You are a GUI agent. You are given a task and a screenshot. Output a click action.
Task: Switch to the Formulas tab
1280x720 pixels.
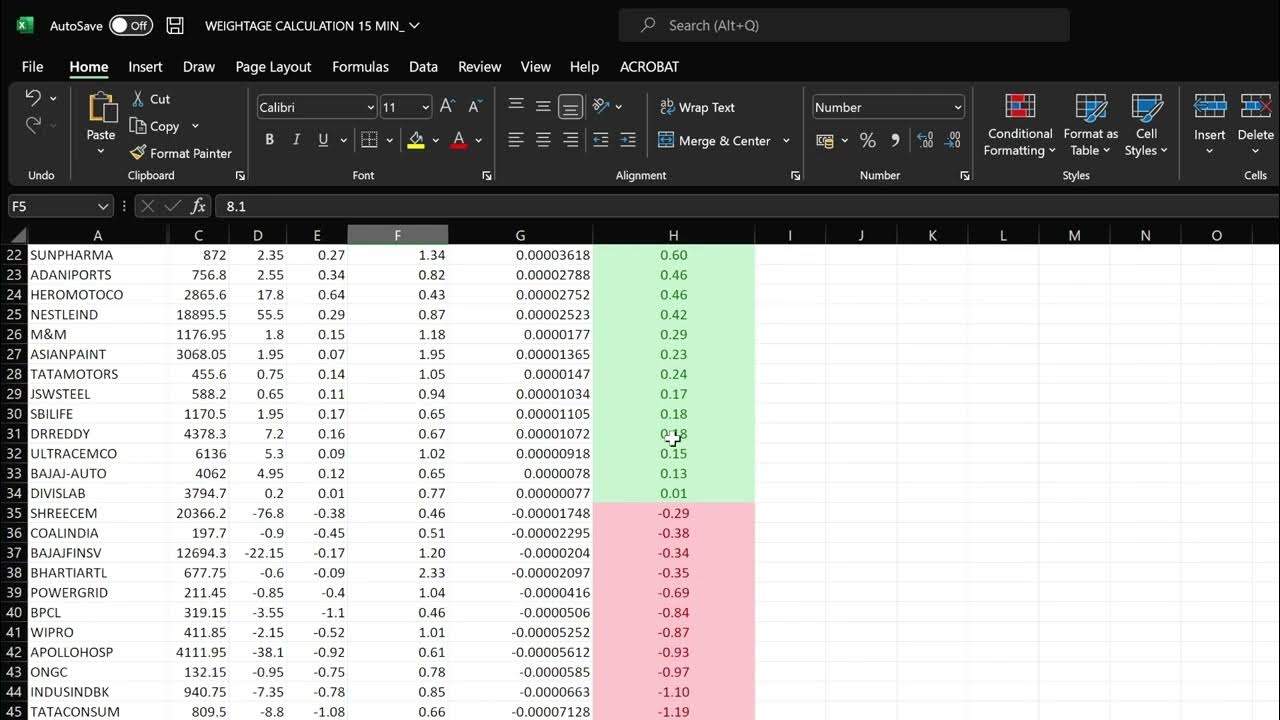[360, 67]
